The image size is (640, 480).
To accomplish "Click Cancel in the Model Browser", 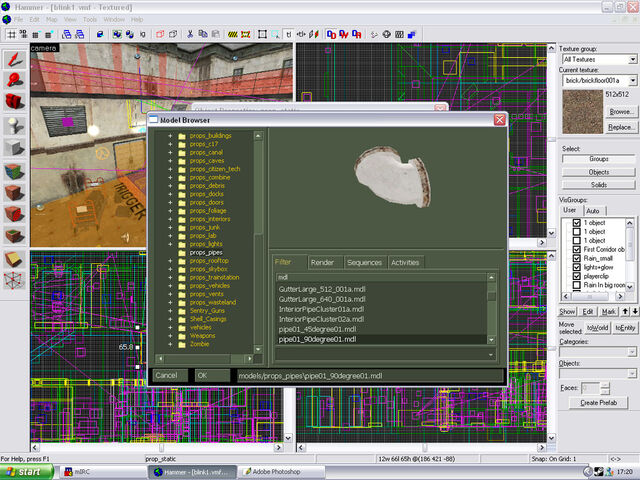I will (170, 376).
